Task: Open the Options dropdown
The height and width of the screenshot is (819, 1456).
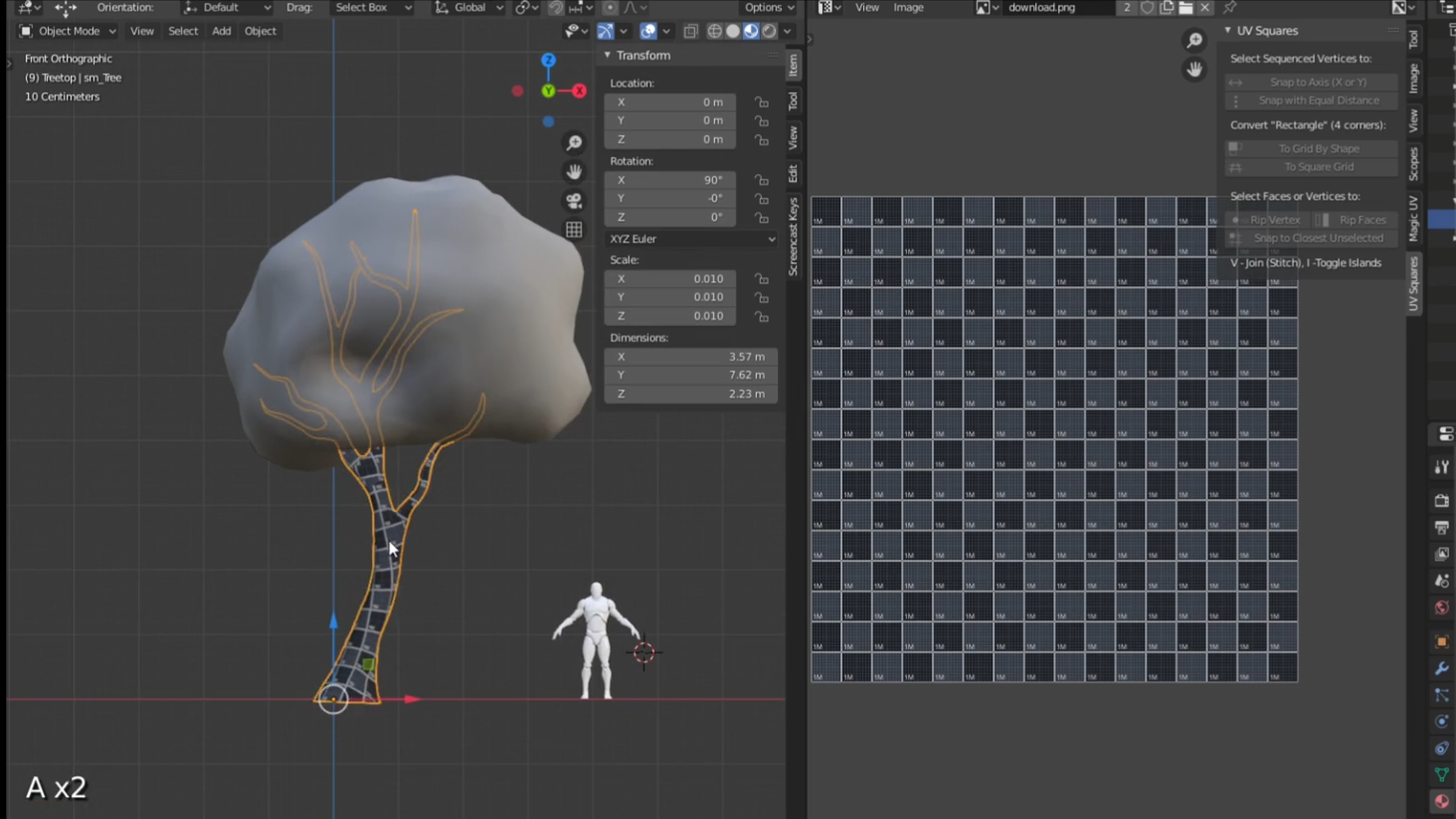Action: pyautogui.click(x=771, y=8)
